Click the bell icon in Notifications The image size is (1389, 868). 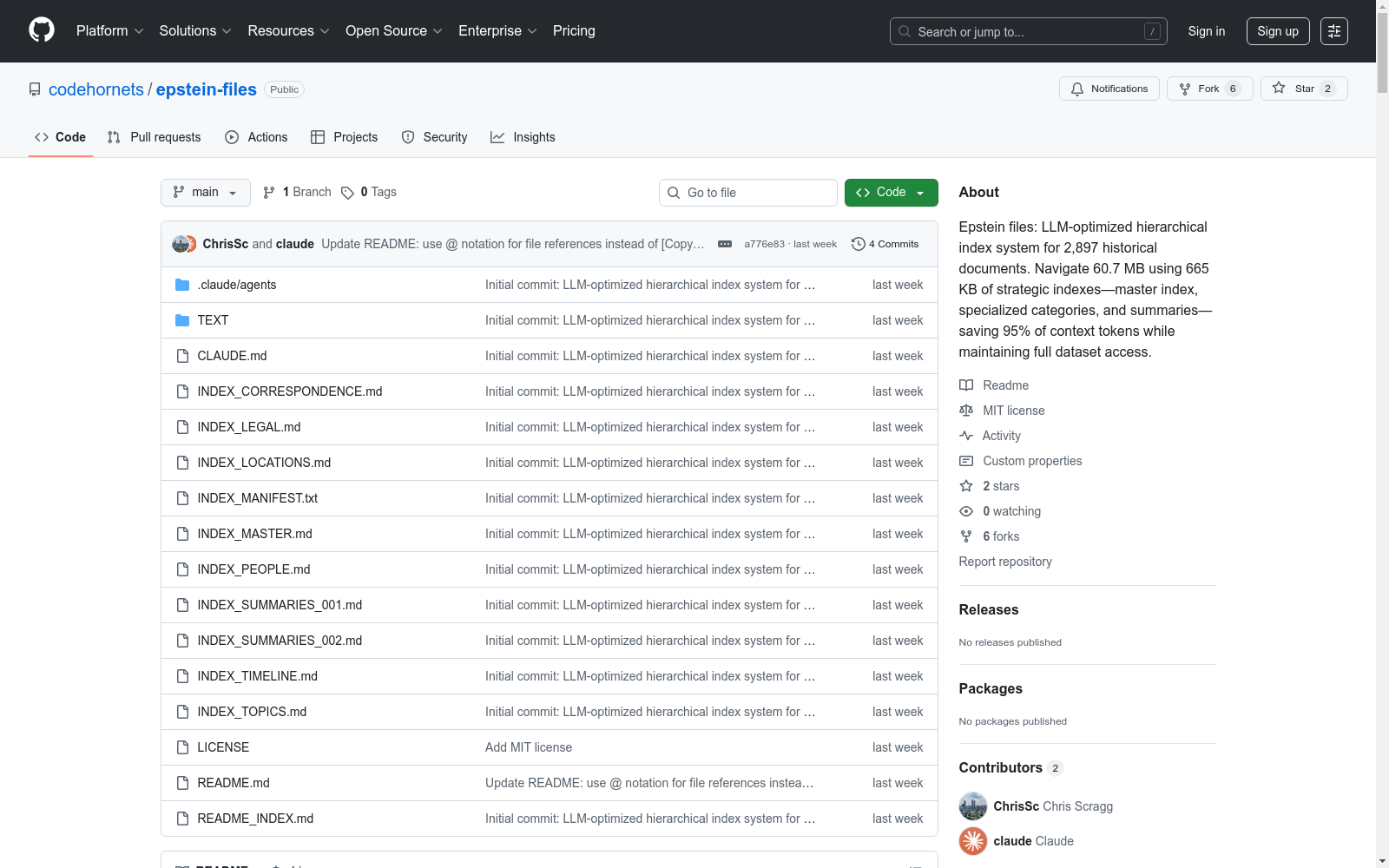(1077, 89)
